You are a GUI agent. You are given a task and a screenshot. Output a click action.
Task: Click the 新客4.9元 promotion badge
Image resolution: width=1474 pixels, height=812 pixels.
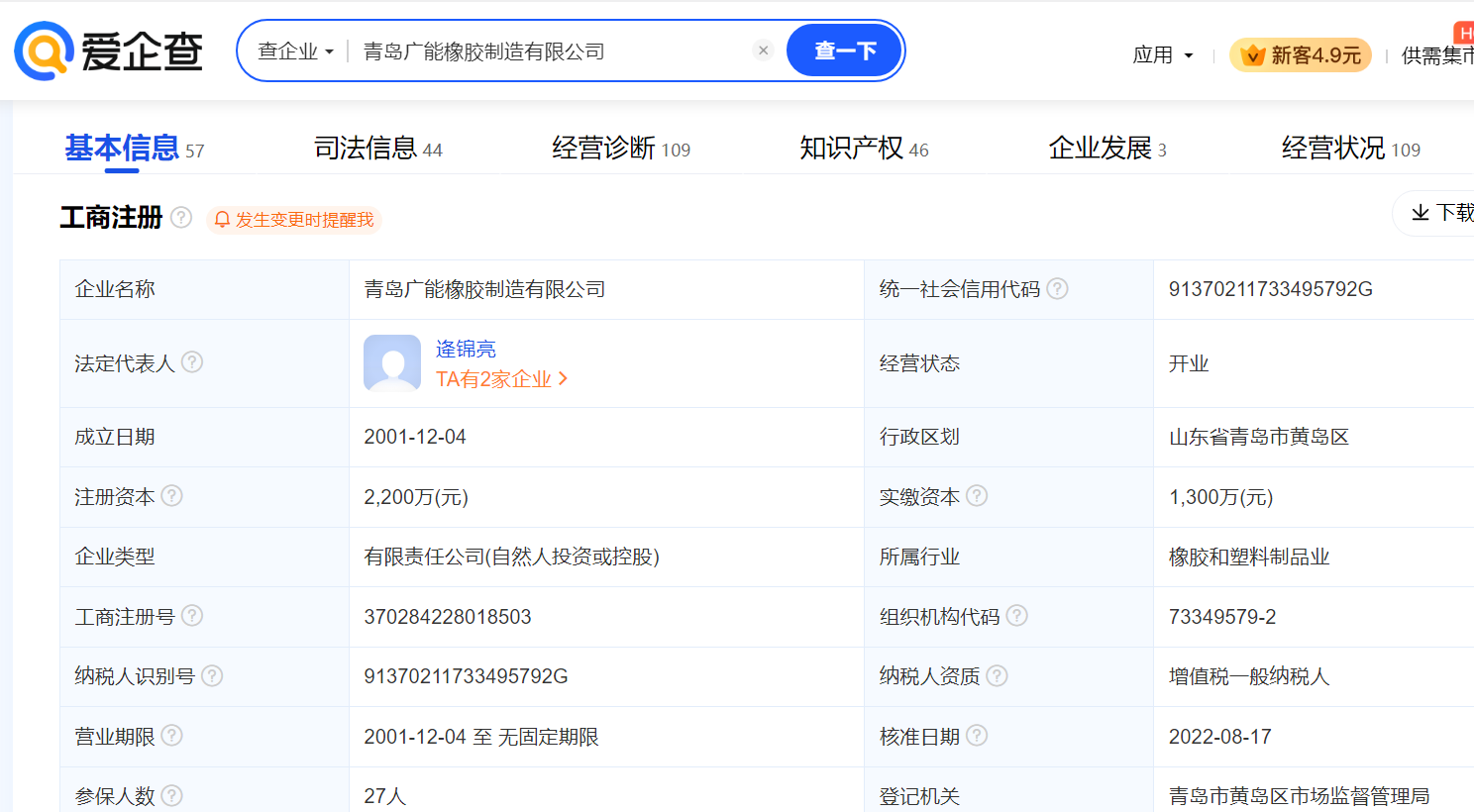(1301, 55)
